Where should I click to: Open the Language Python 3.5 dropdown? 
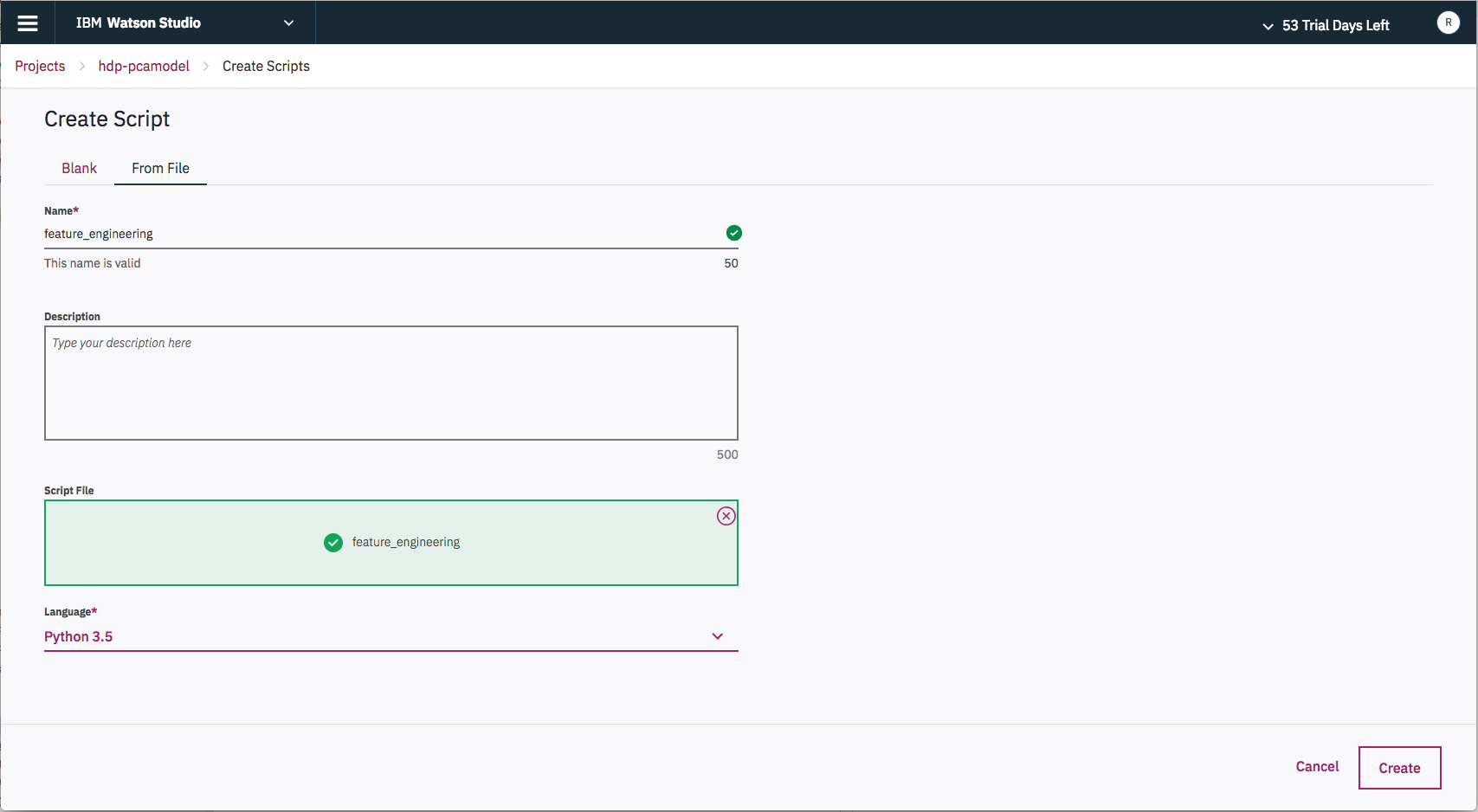(390, 636)
